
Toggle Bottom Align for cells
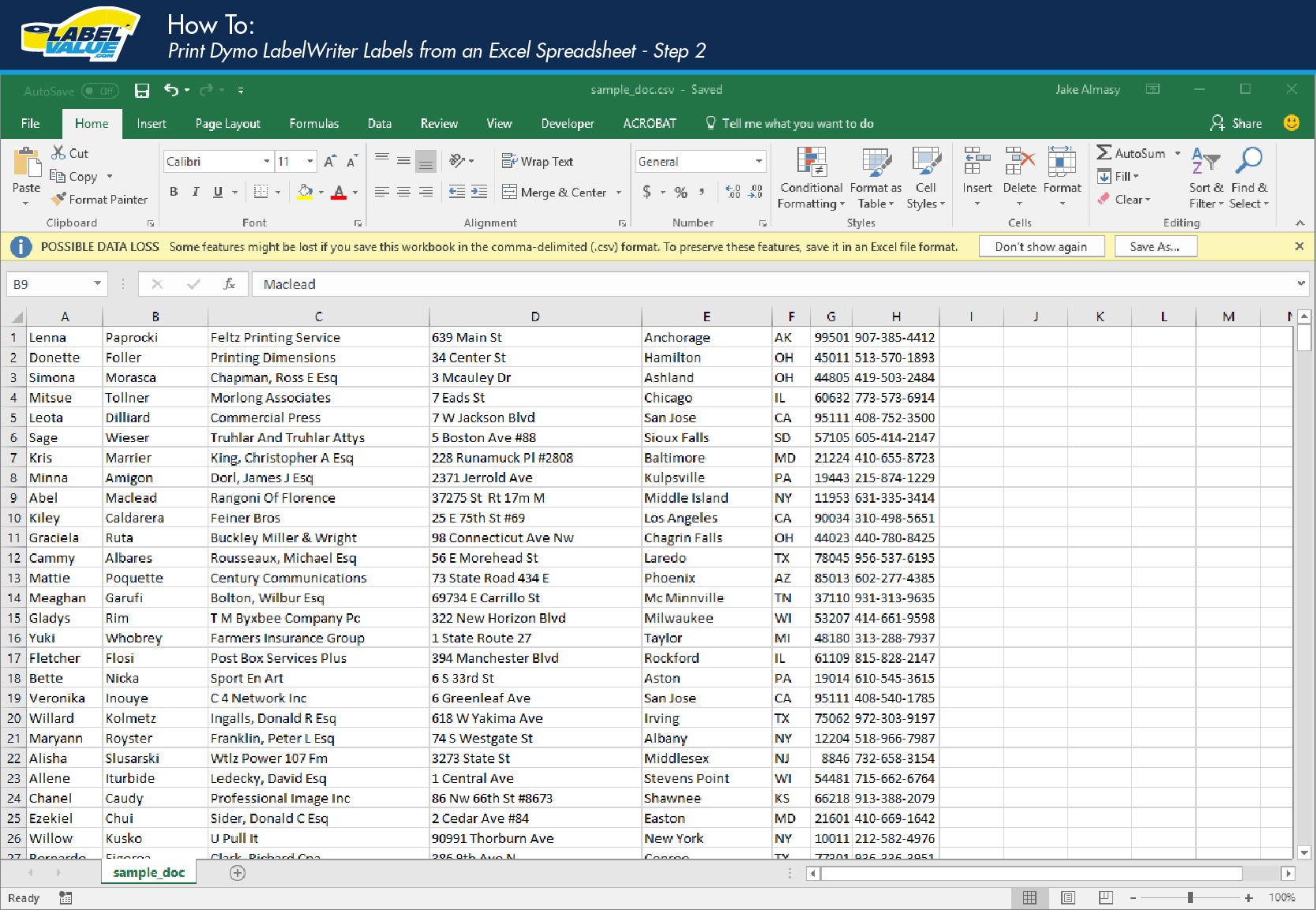click(x=426, y=161)
